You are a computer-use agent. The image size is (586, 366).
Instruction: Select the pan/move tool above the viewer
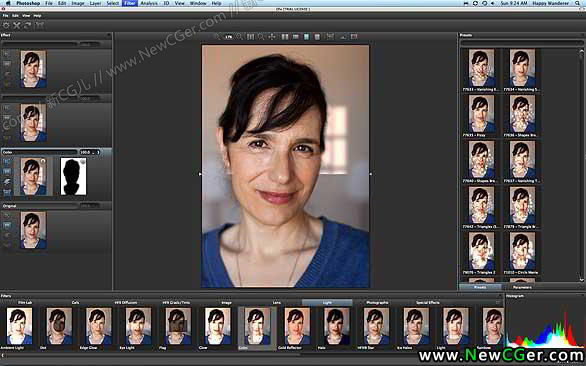point(272,37)
